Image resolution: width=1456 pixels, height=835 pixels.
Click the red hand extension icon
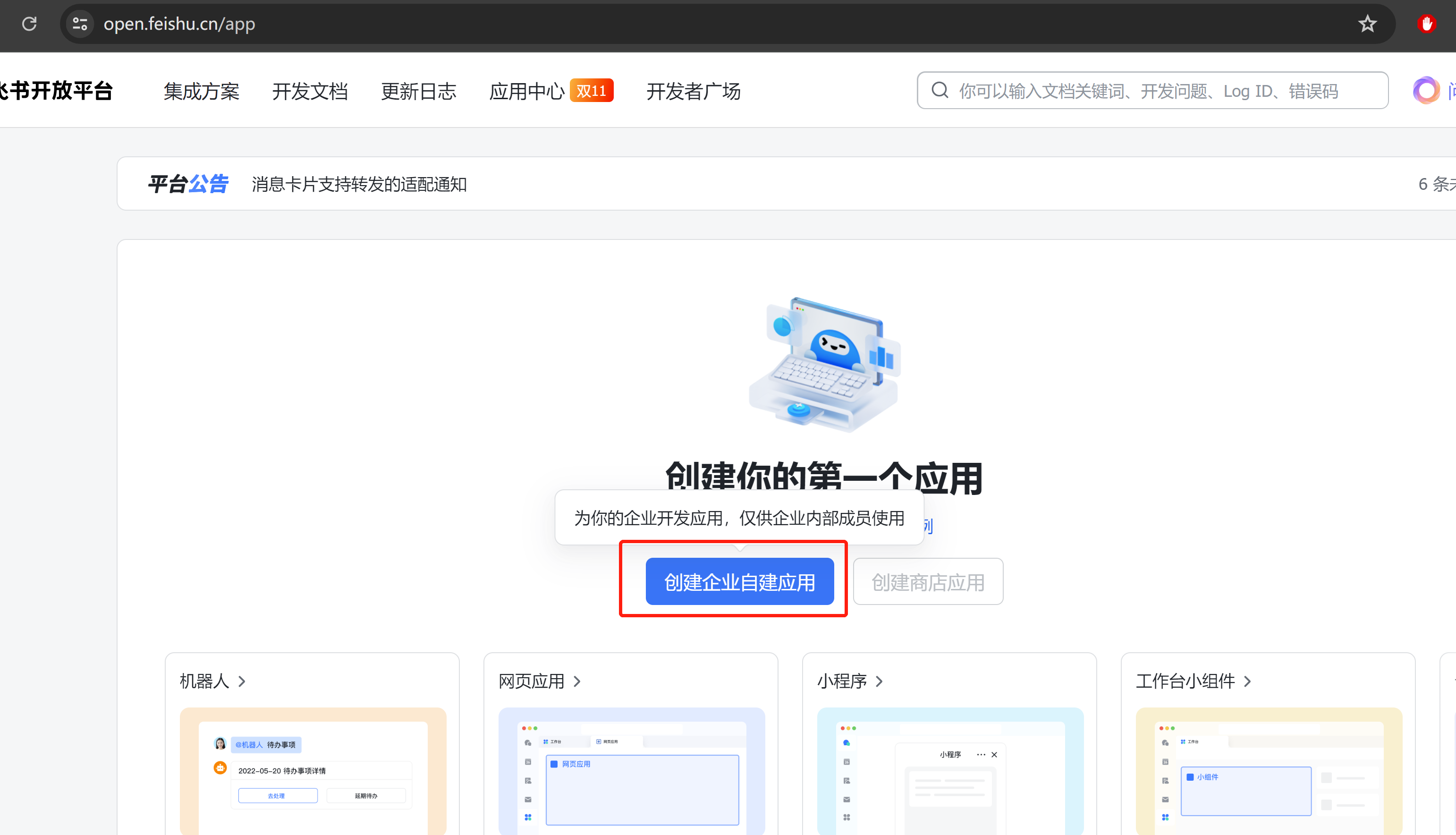pyautogui.click(x=1426, y=24)
